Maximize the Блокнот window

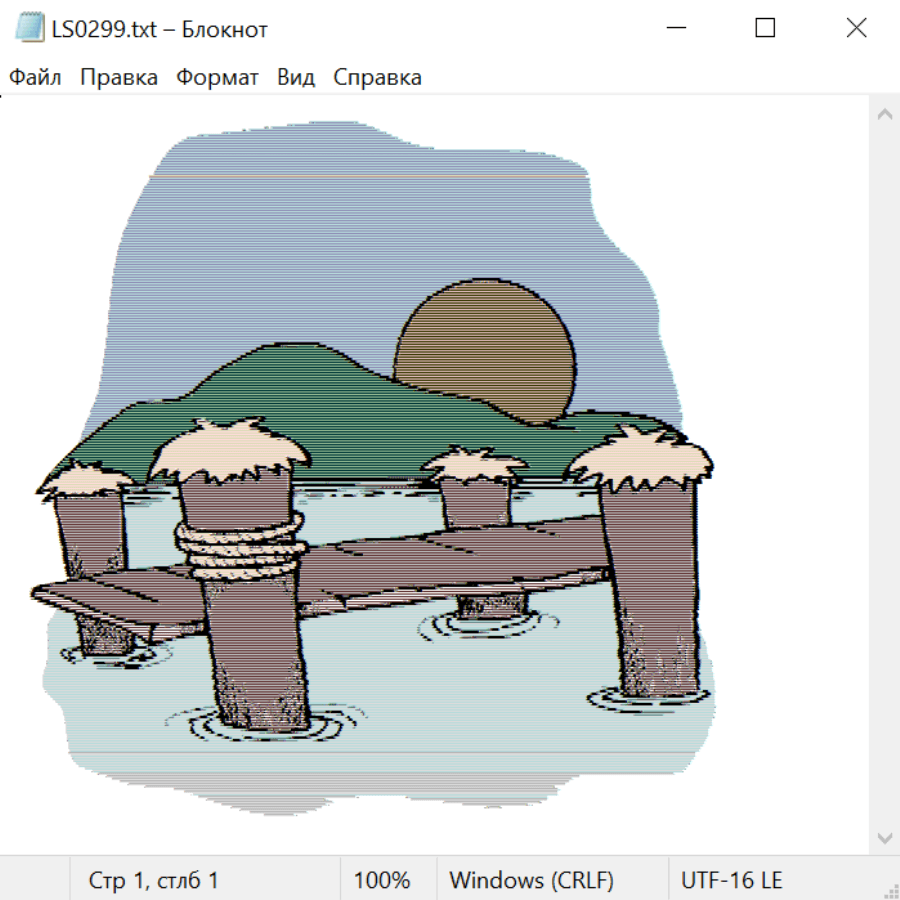(x=765, y=29)
